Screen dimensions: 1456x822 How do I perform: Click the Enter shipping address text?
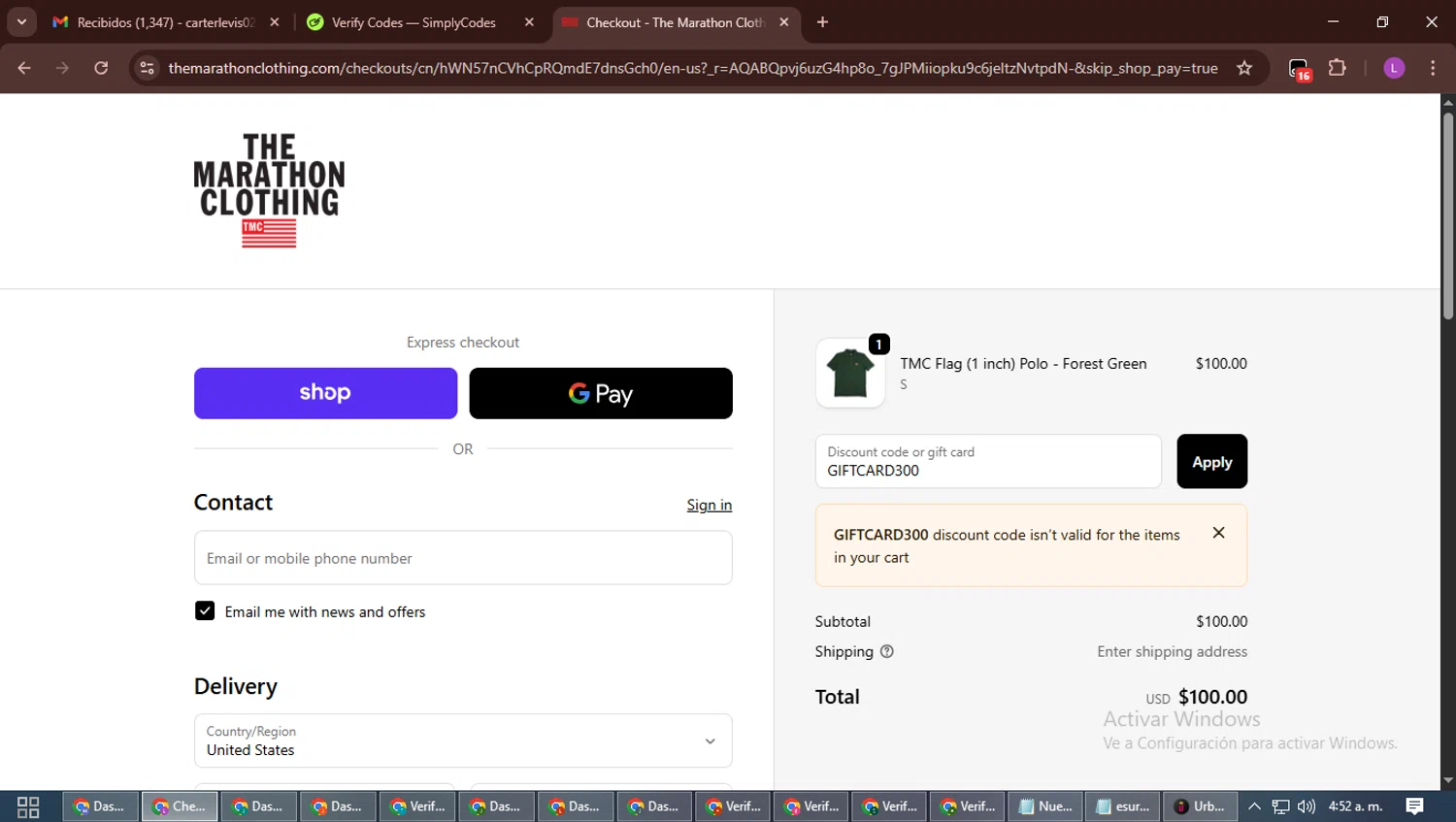1172,651
